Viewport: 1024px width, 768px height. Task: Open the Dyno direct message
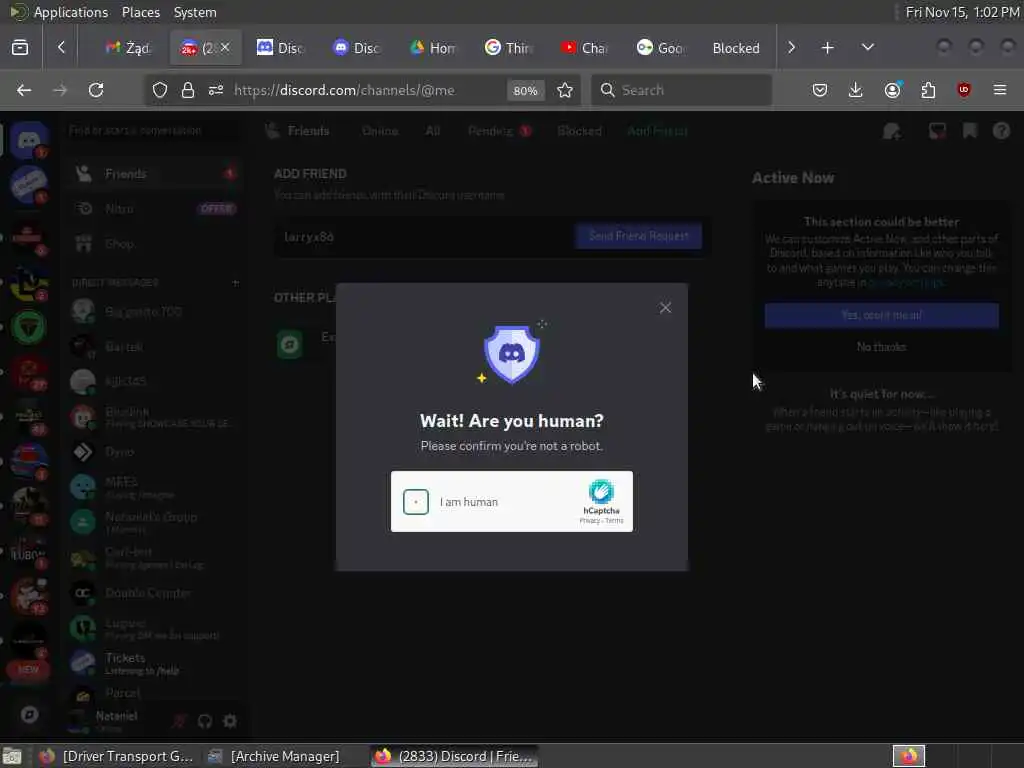154,451
